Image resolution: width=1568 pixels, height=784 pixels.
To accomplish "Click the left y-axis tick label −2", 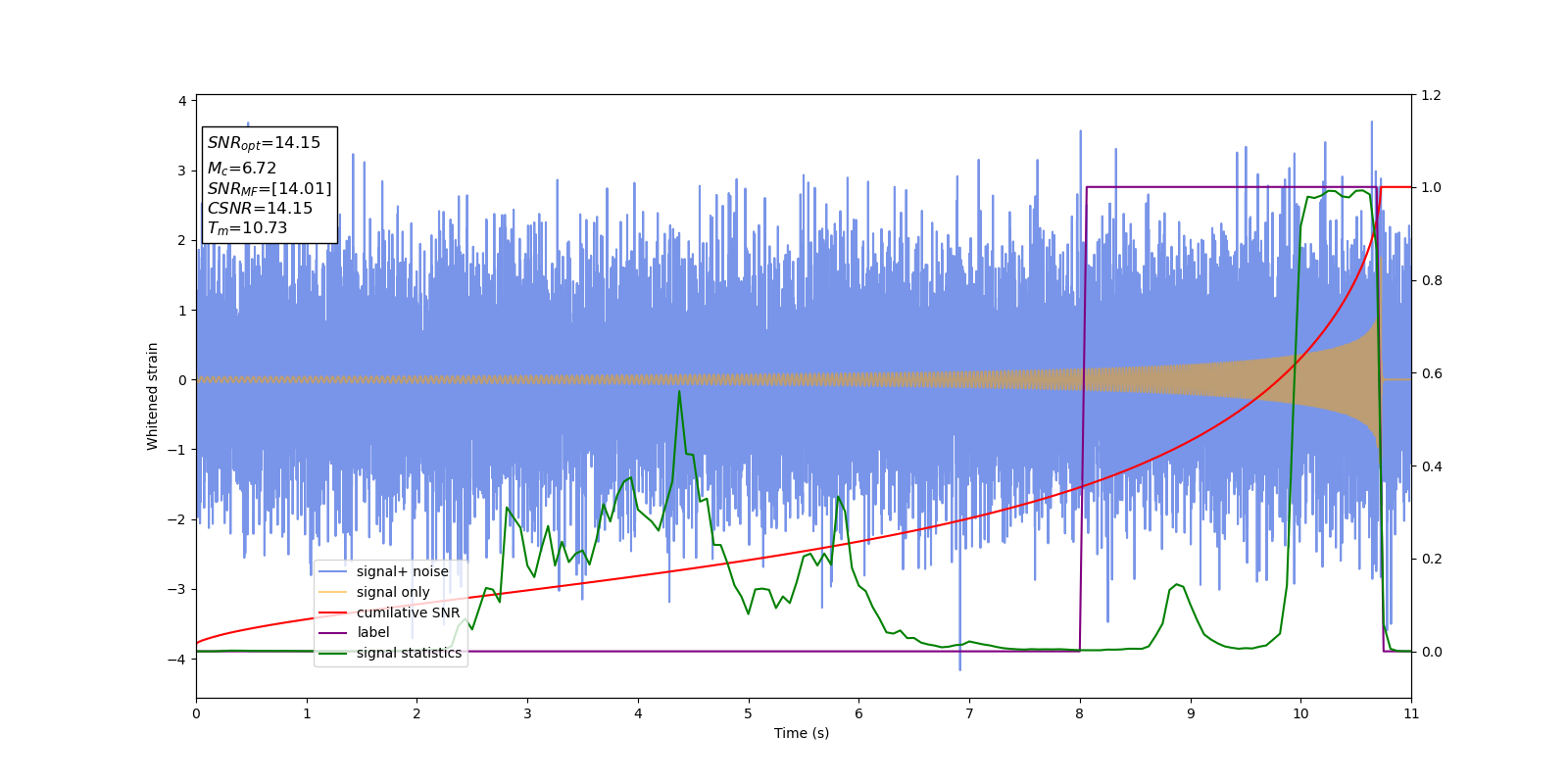I will click(x=176, y=519).
